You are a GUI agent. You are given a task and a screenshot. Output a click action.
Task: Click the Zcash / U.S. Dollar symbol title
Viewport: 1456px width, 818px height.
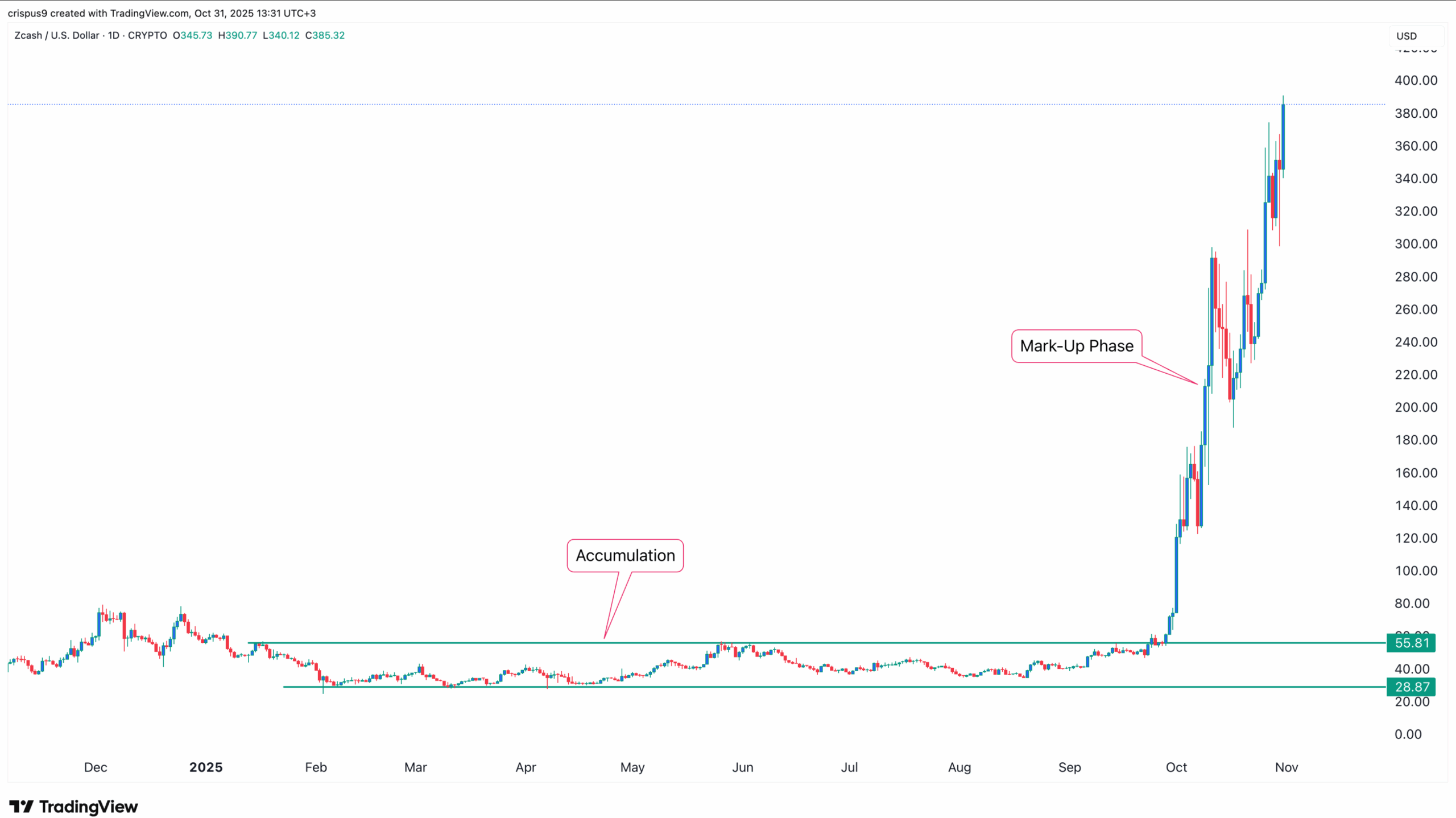tap(57, 35)
